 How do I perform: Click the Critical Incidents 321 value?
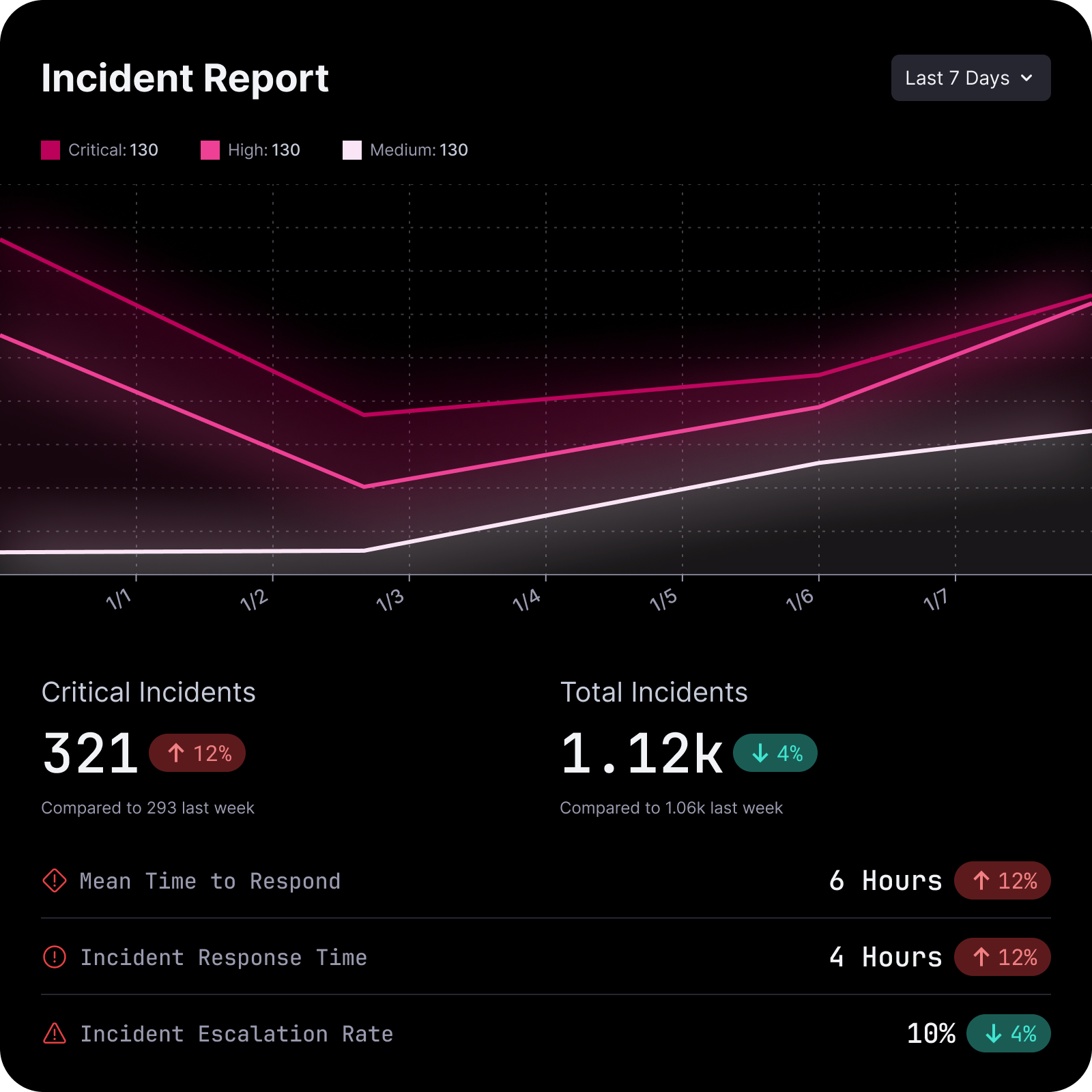[91, 753]
